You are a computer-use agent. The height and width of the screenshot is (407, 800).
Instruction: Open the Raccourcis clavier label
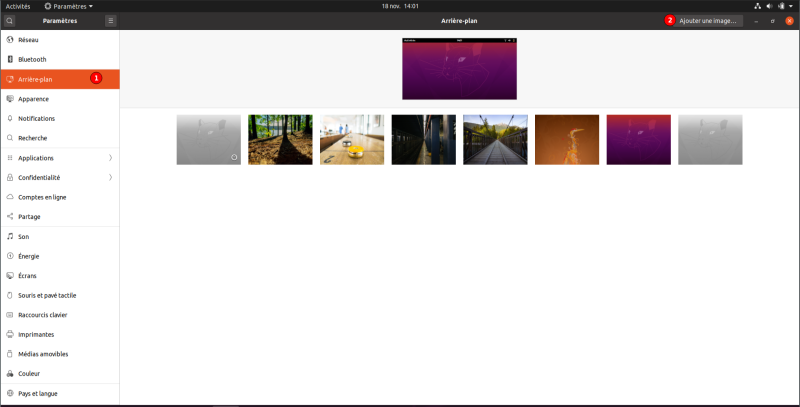tap(42, 315)
